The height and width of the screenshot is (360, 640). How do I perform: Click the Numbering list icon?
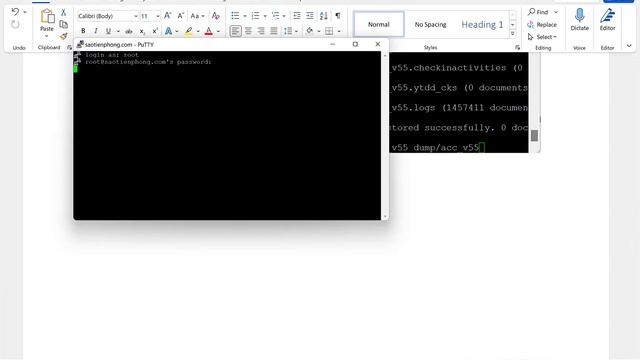coord(256,16)
